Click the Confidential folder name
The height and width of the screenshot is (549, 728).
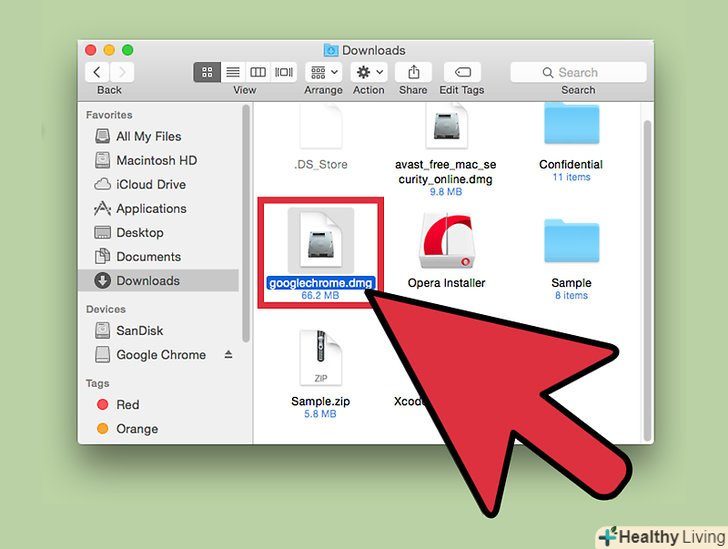point(571,164)
